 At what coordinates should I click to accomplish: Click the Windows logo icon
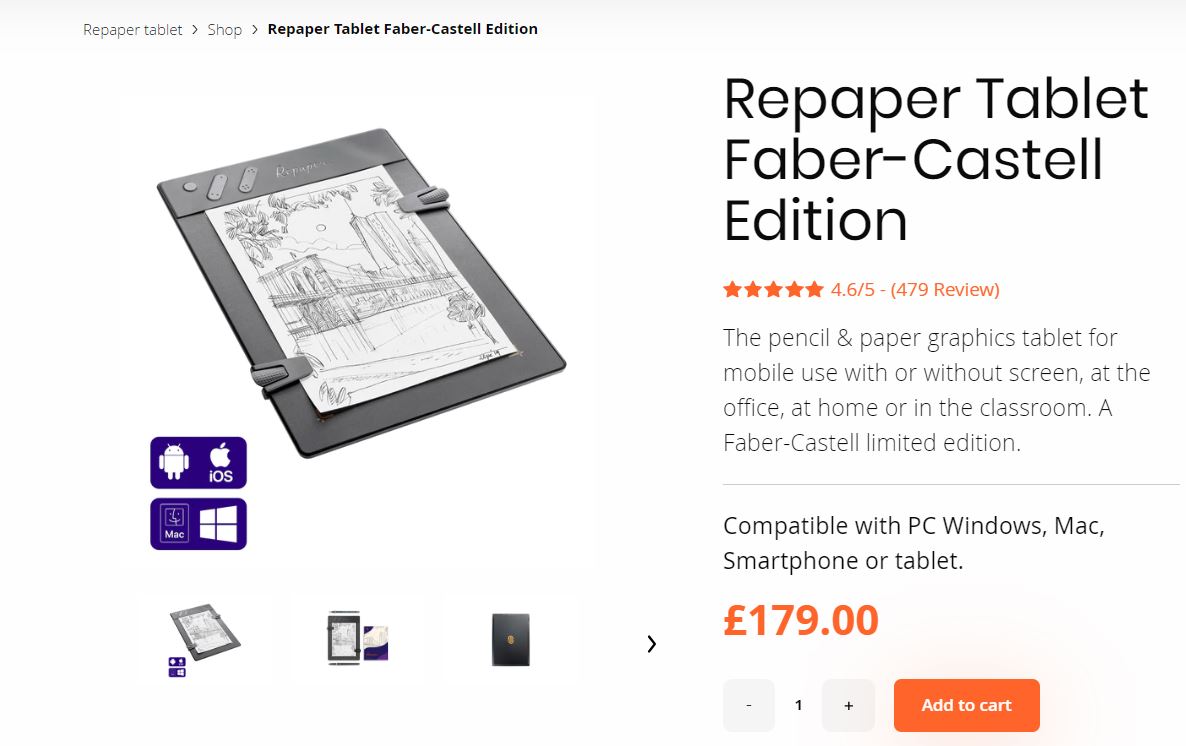click(x=218, y=524)
